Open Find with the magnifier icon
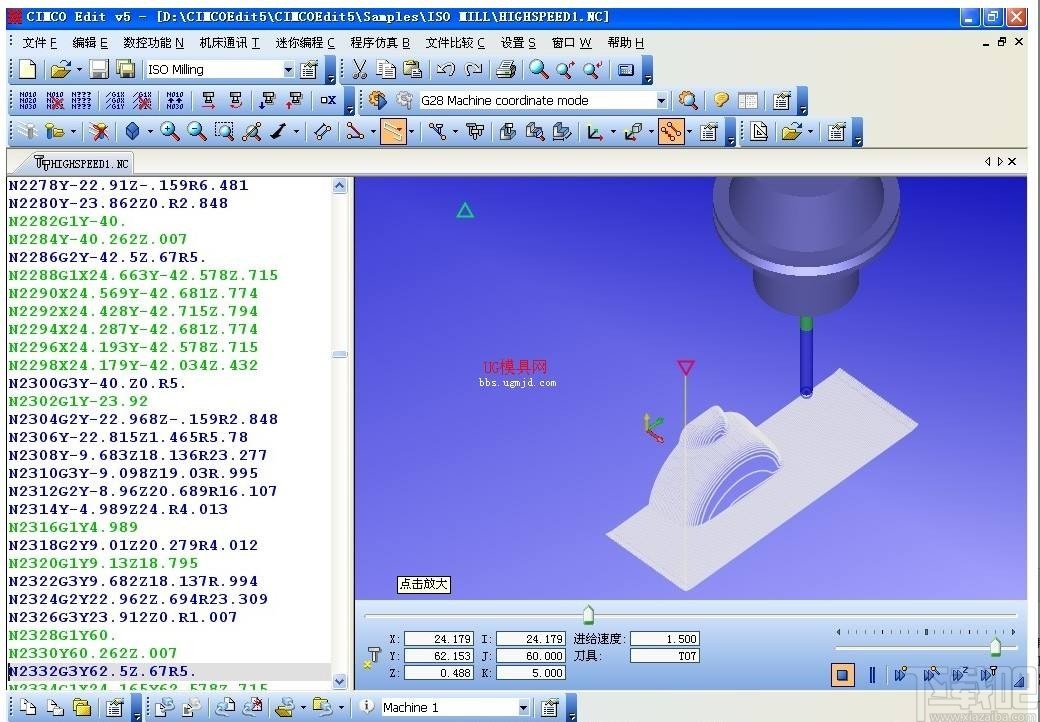The height and width of the screenshot is (722, 1040). coord(539,69)
